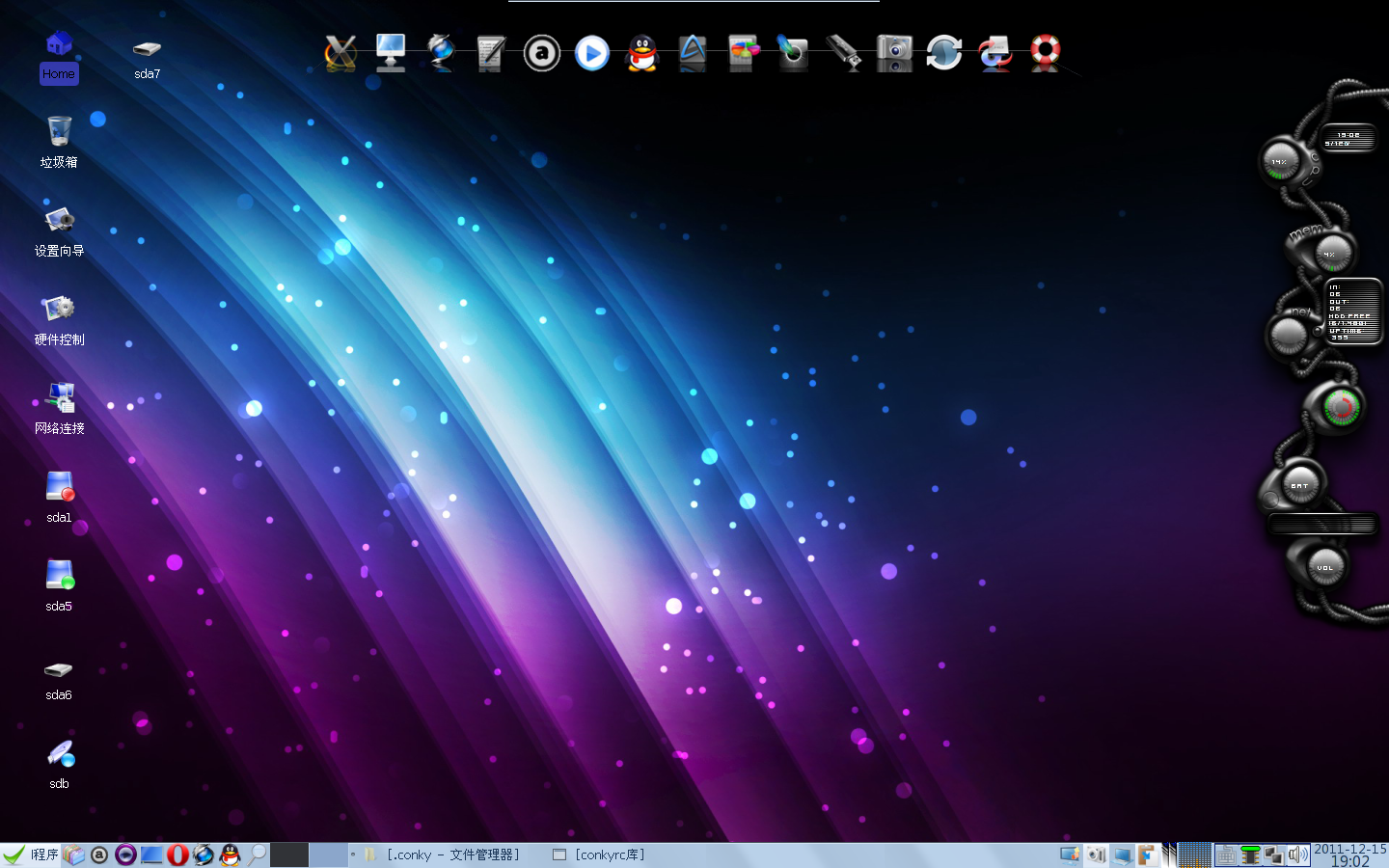Open the QQ penguin icon in the dock
This screenshot has height=868, width=1389.
(x=642, y=53)
